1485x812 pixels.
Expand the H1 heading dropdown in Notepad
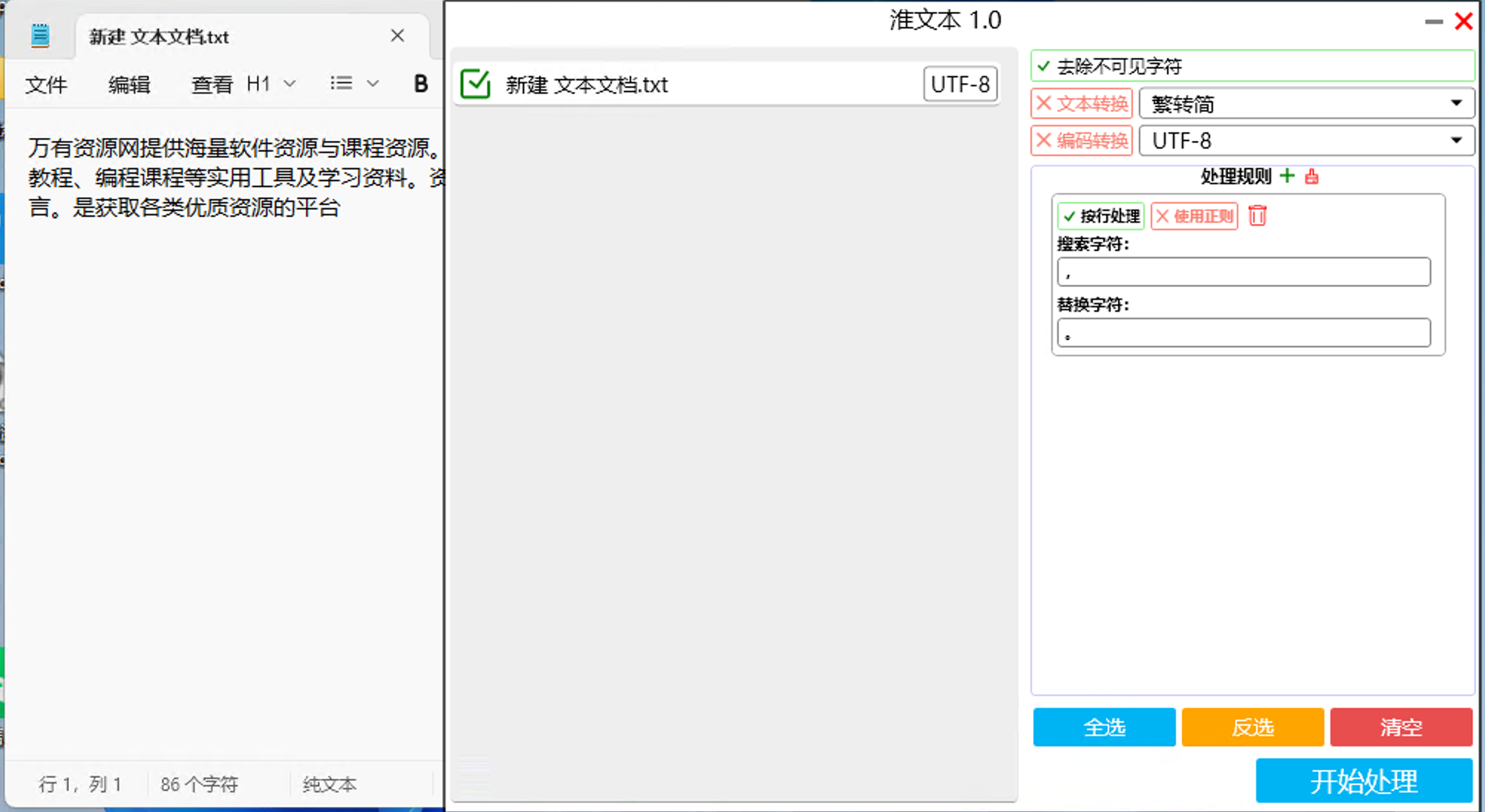290,83
